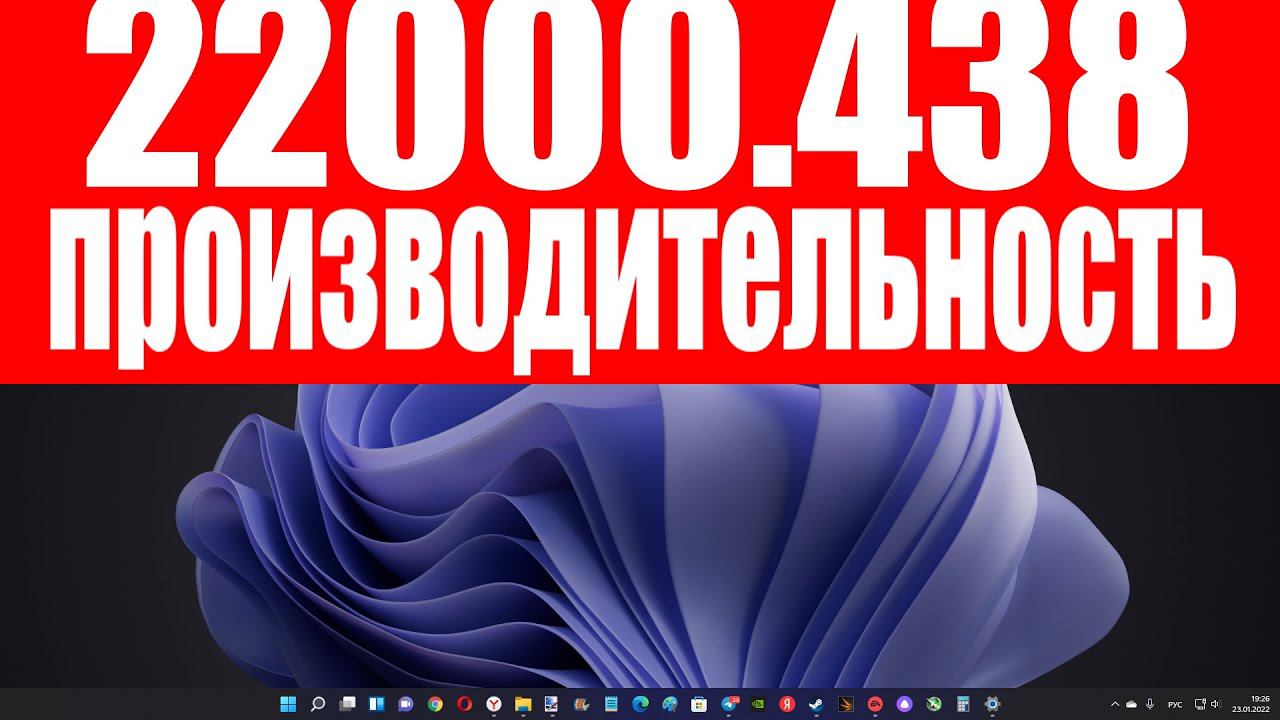Open the EA app from taskbar
Screen dimensions: 1280x720
[x=875, y=703]
